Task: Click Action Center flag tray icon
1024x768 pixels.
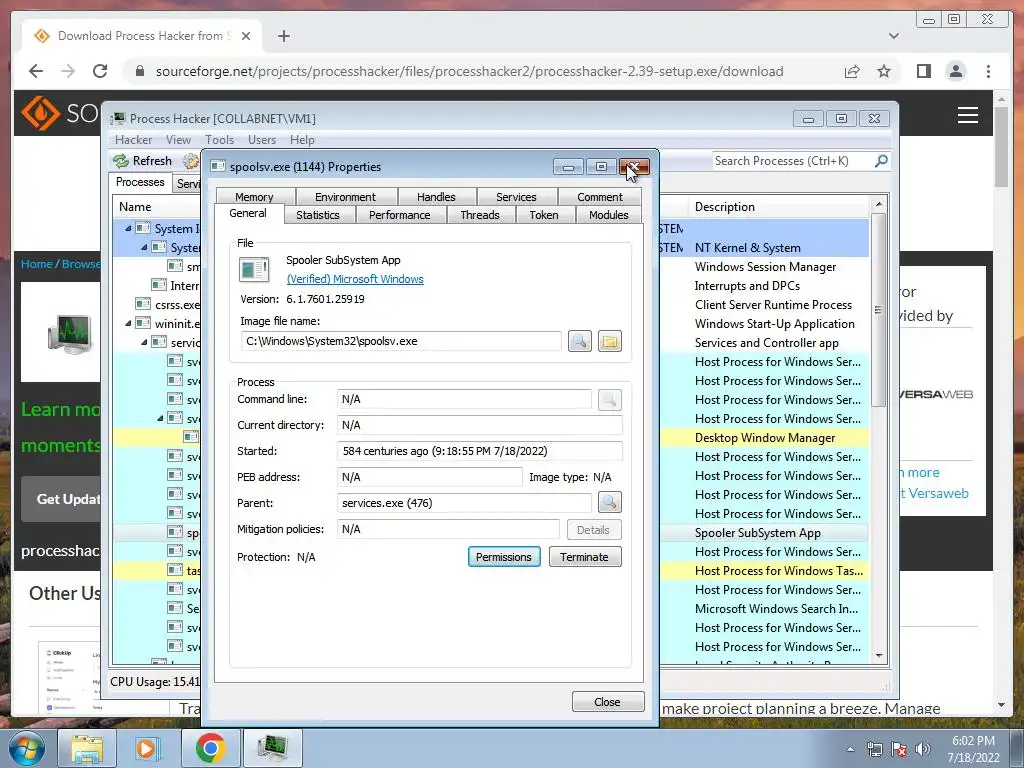Action: point(899,749)
